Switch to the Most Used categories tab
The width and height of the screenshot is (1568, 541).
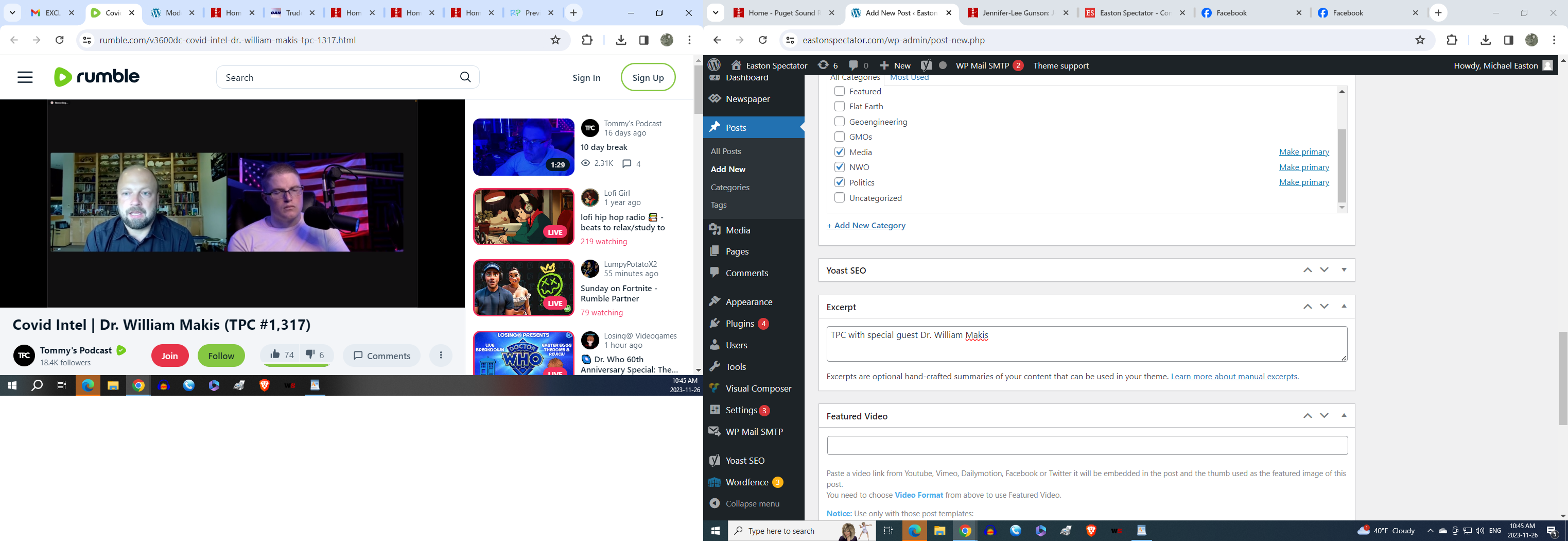tap(909, 78)
